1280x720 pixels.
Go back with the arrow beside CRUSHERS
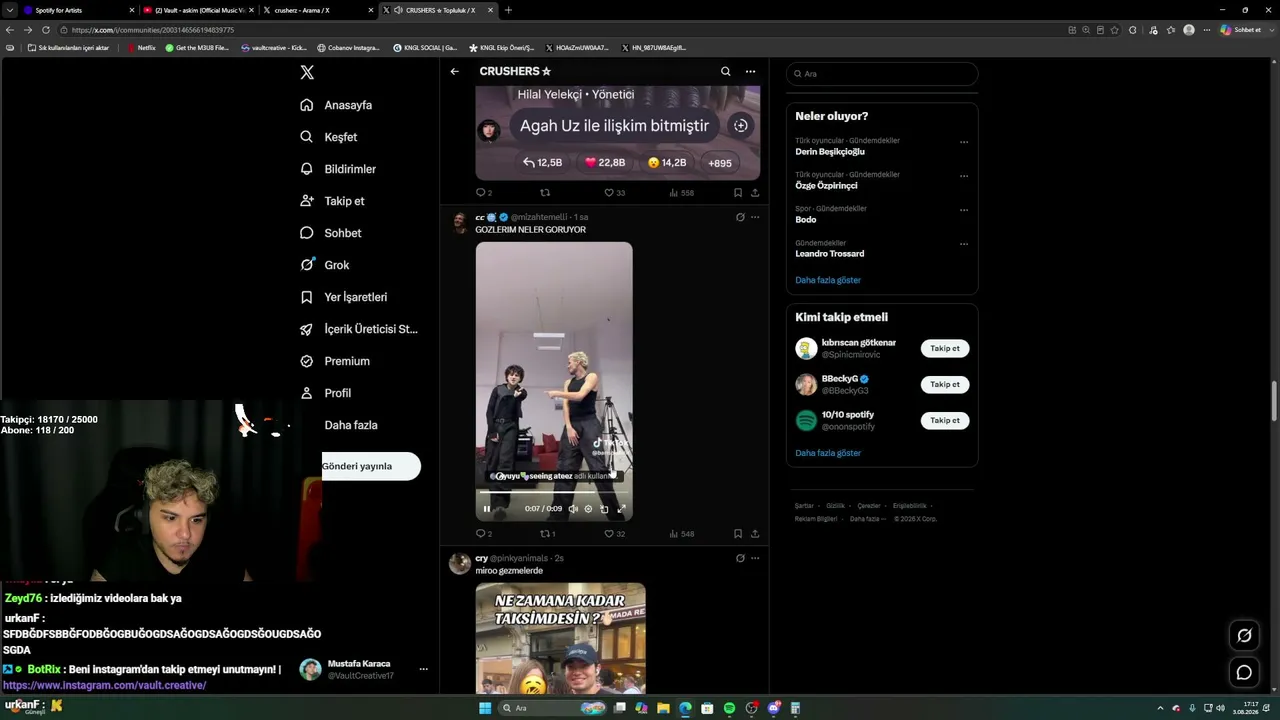click(x=454, y=71)
